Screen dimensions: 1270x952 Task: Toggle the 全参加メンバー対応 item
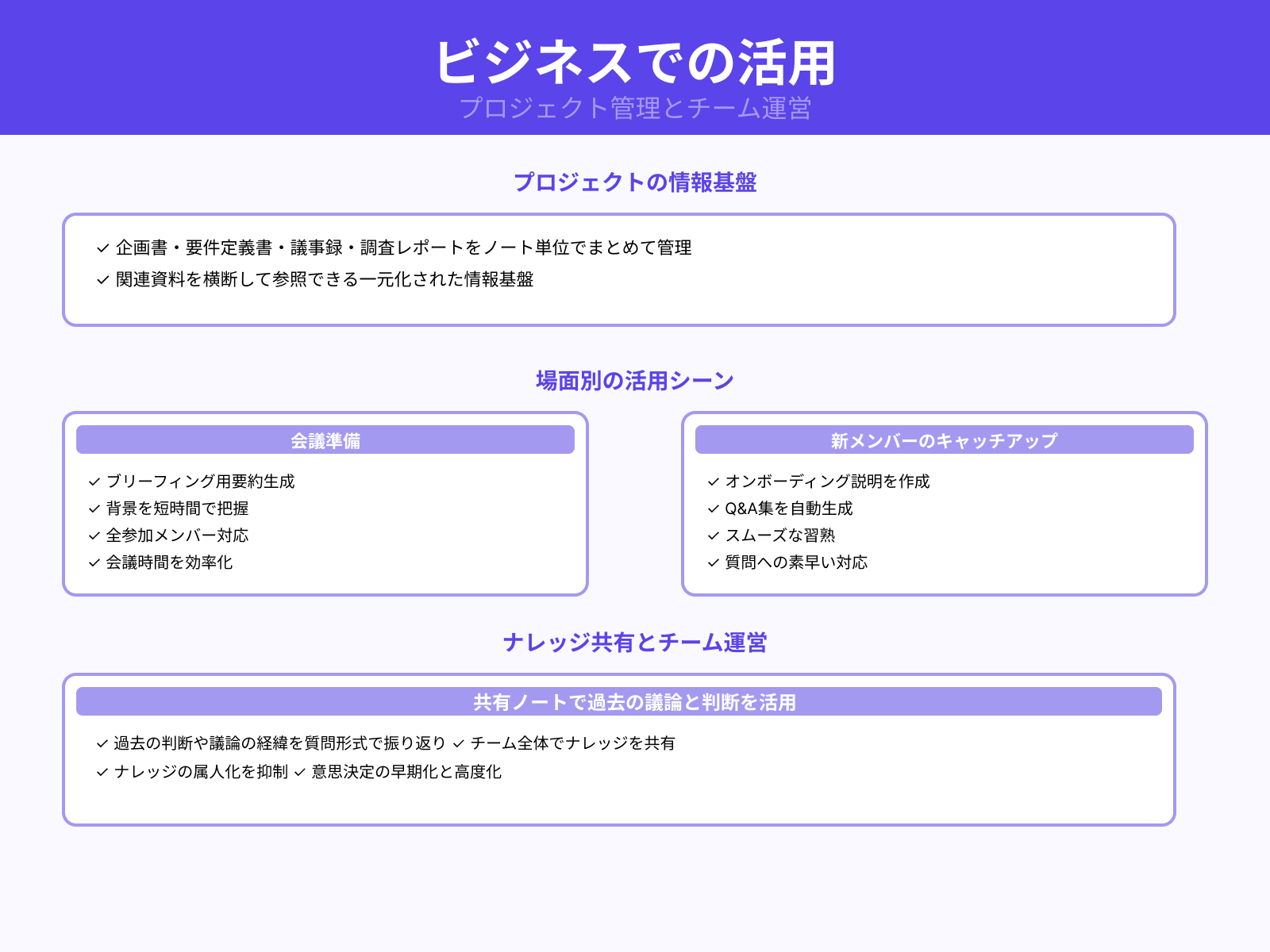point(176,535)
